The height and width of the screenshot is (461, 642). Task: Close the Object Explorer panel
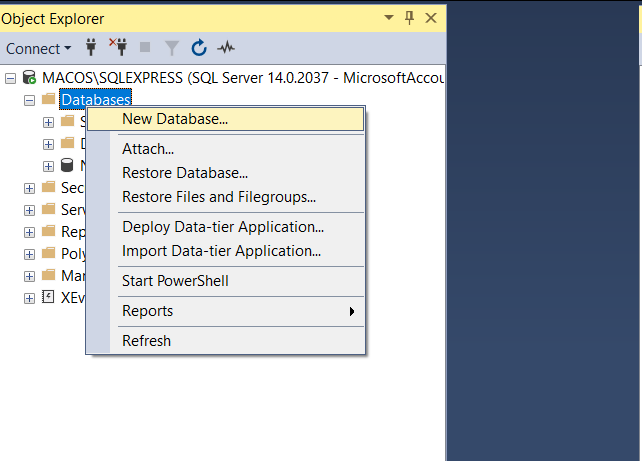[431, 18]
